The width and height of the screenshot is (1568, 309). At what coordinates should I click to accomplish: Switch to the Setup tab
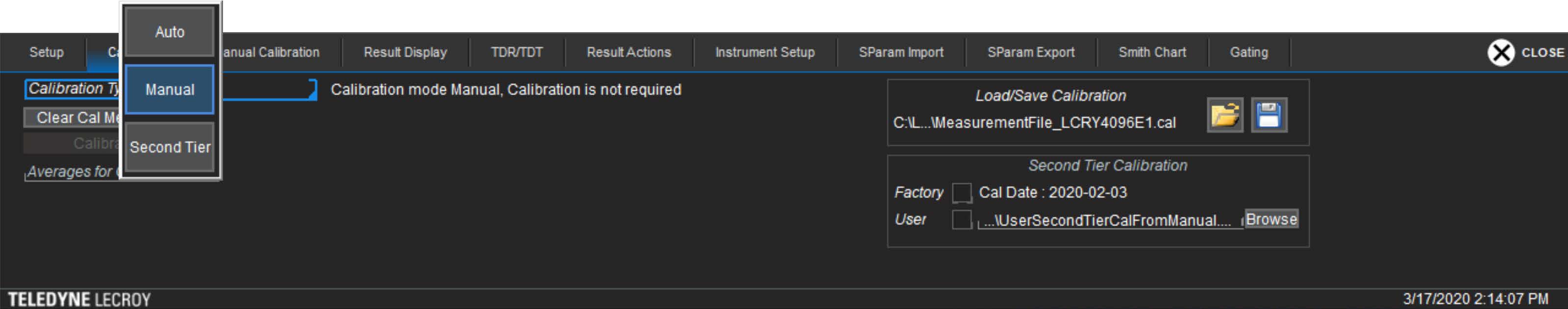click(x=46, y=53)
